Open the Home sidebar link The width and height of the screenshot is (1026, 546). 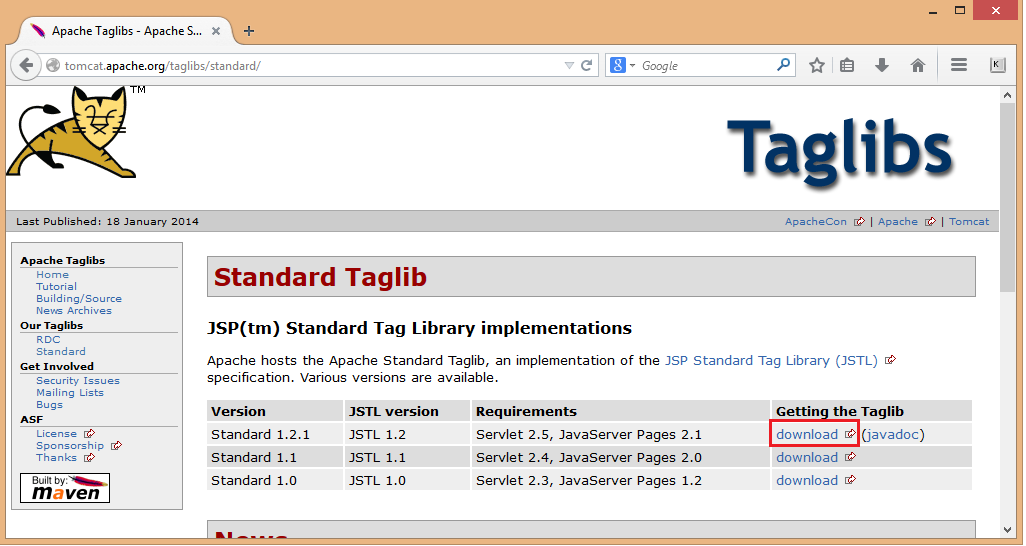(x=52, y=275)
